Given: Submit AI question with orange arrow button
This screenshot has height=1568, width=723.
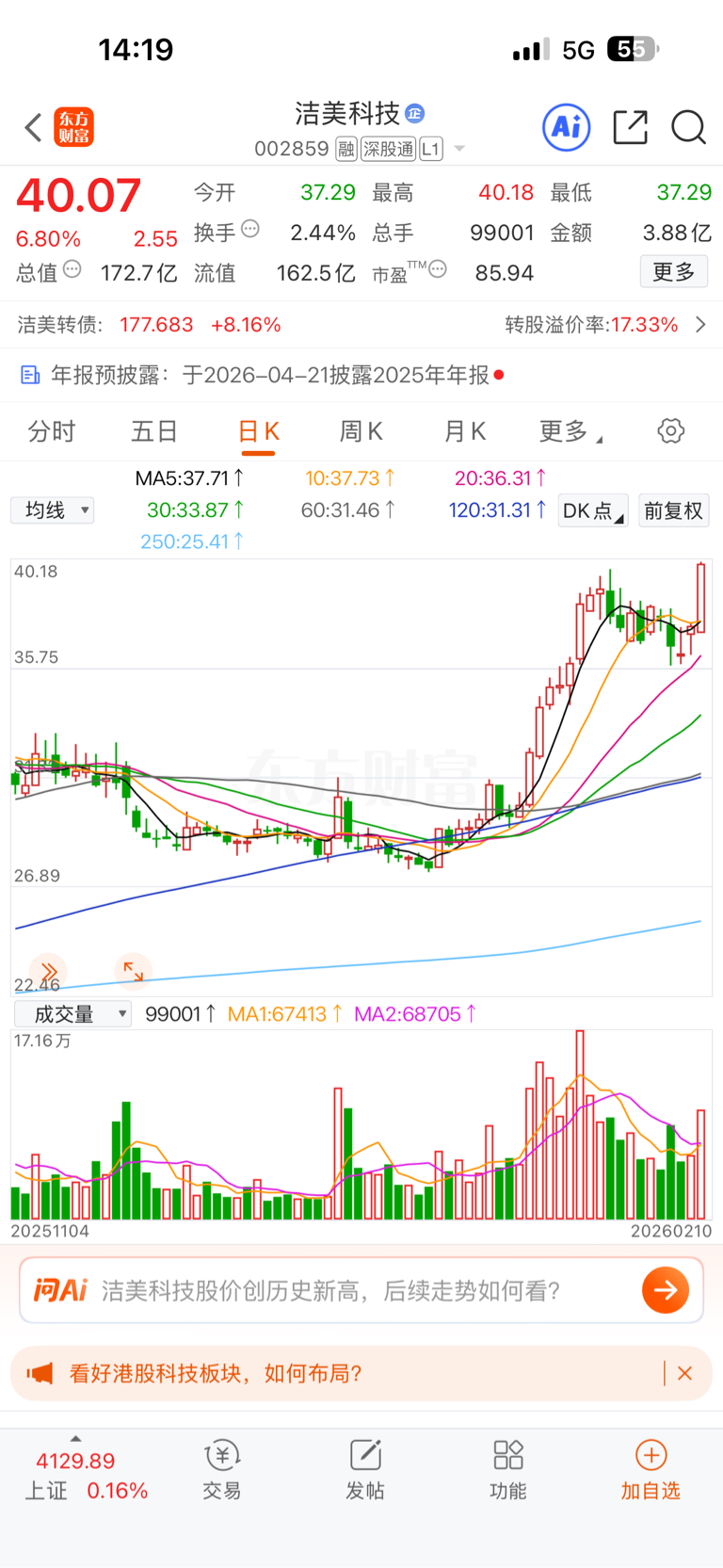Looking at the screenshot, I should 666,1290.
